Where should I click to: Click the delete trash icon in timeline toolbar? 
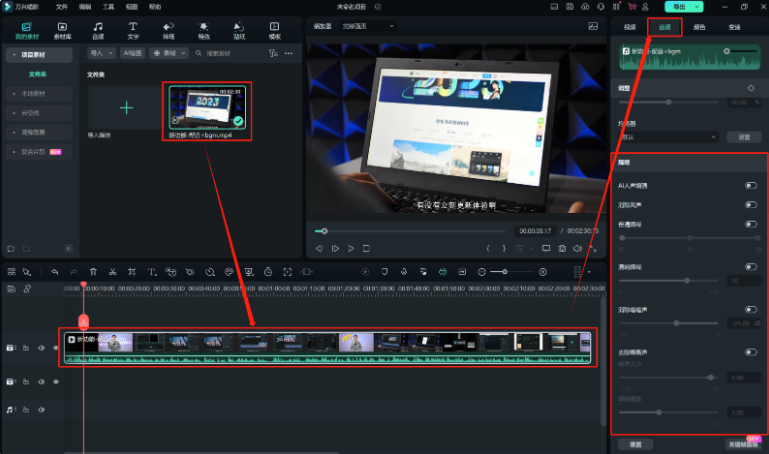click(93, 272)
